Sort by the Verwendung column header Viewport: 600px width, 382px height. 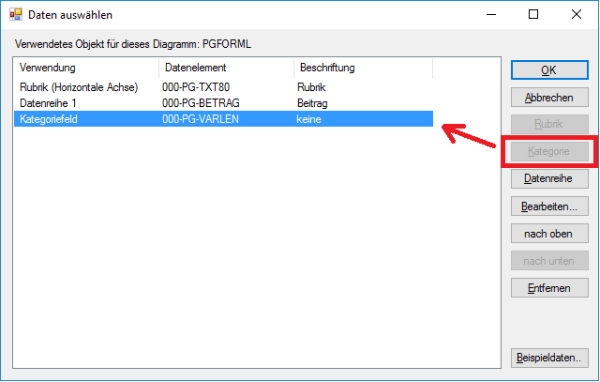click(x=86, y=68)
